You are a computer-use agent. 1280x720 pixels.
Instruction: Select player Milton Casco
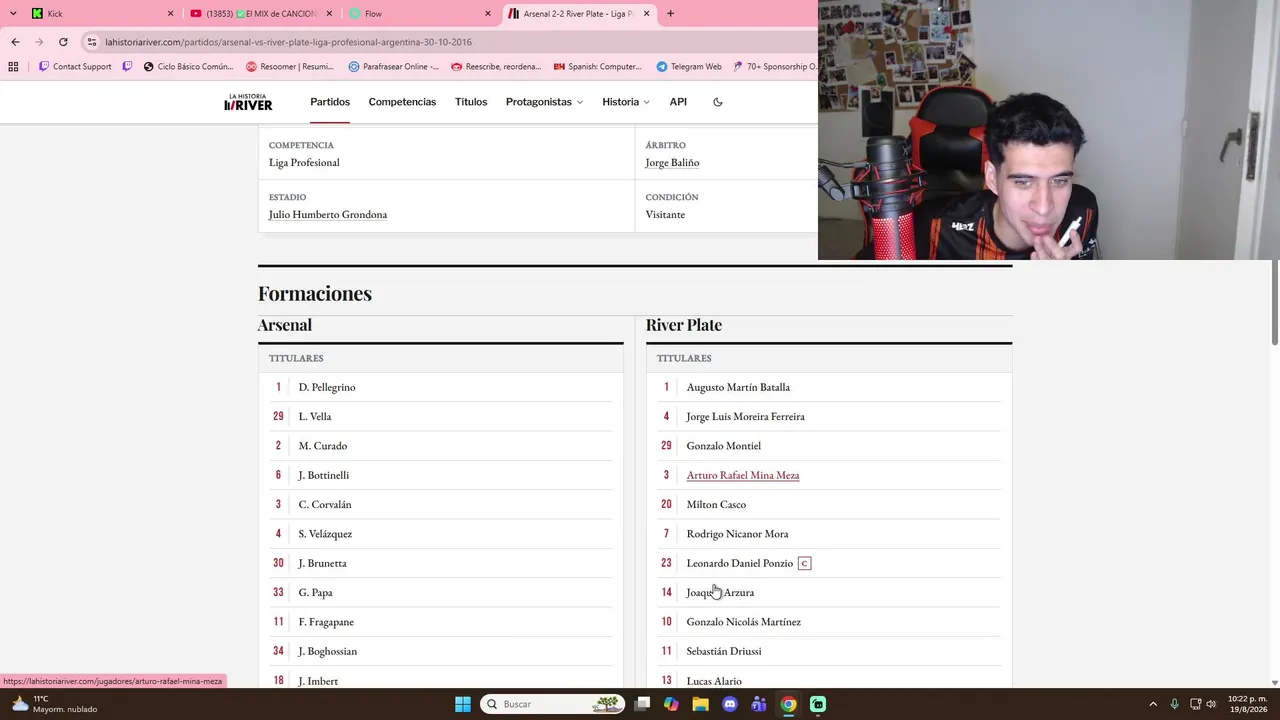tap(716, 505)
